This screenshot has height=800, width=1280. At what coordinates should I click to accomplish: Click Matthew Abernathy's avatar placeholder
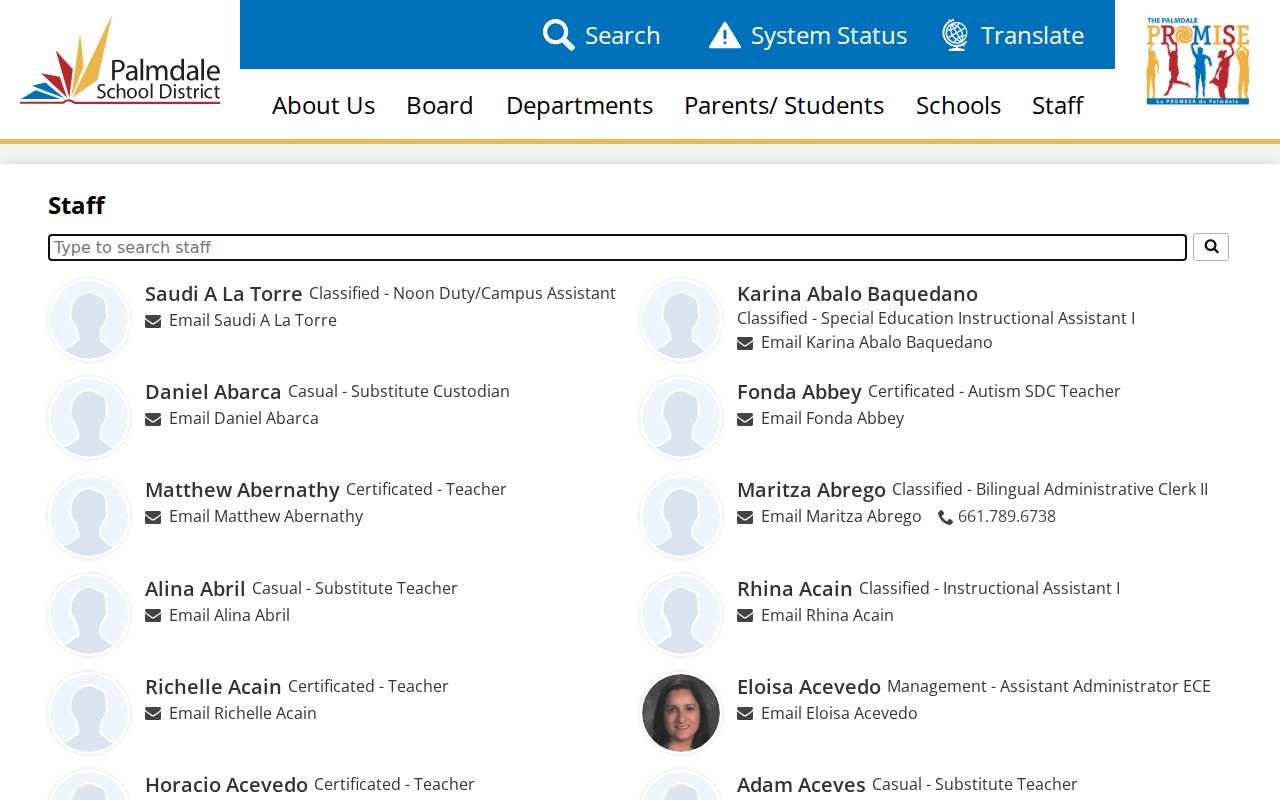[89, 516]
